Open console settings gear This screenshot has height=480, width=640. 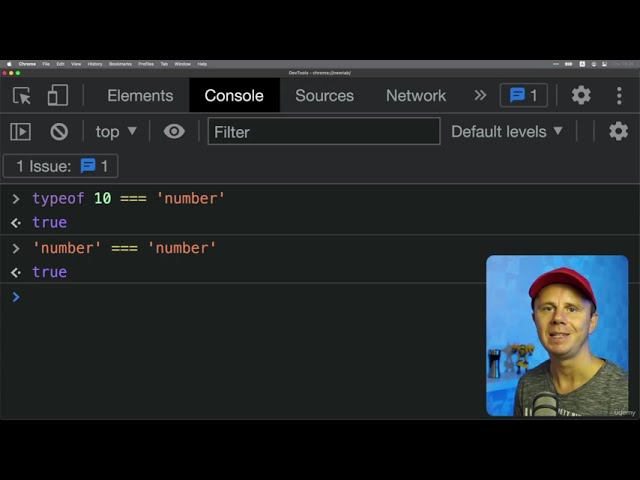point(618,131)
